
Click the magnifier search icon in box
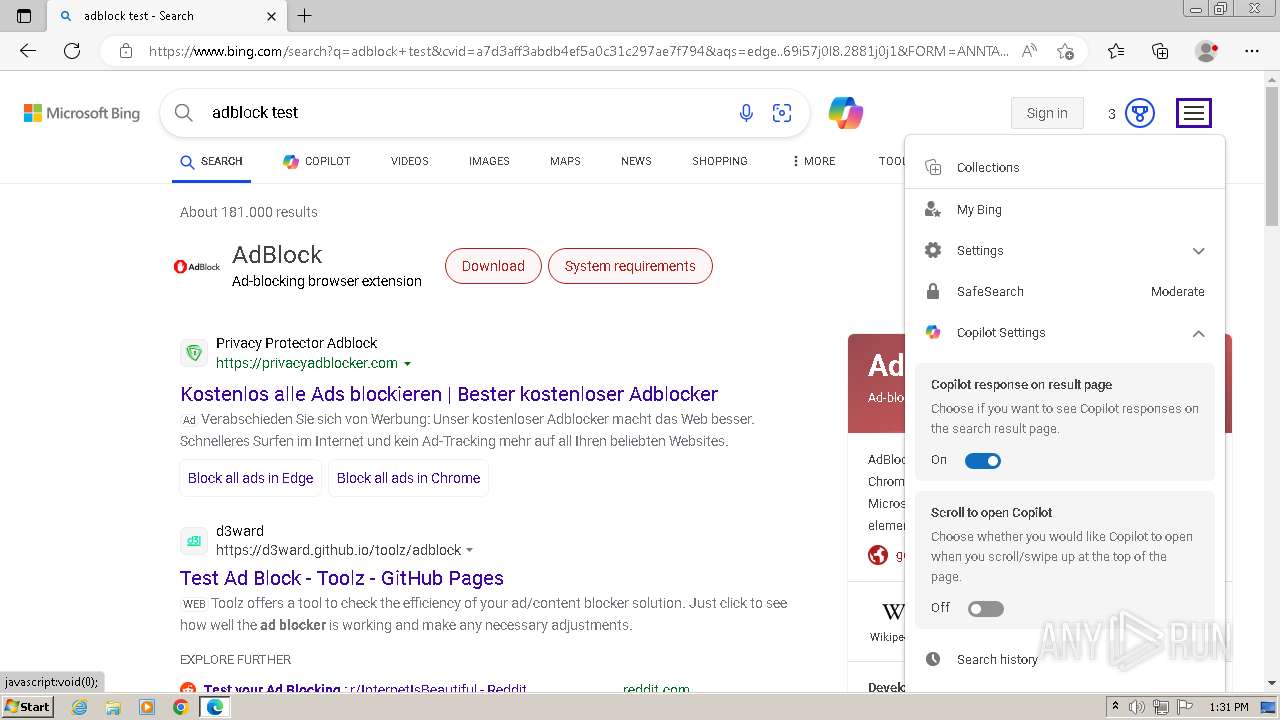tap(184, 113)
